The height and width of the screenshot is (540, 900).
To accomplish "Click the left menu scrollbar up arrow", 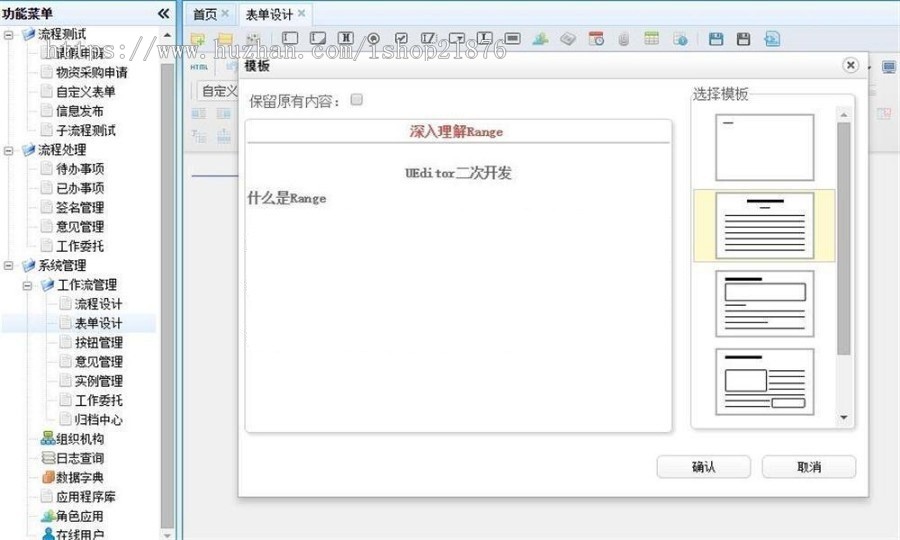I will [x=167, y=35].
